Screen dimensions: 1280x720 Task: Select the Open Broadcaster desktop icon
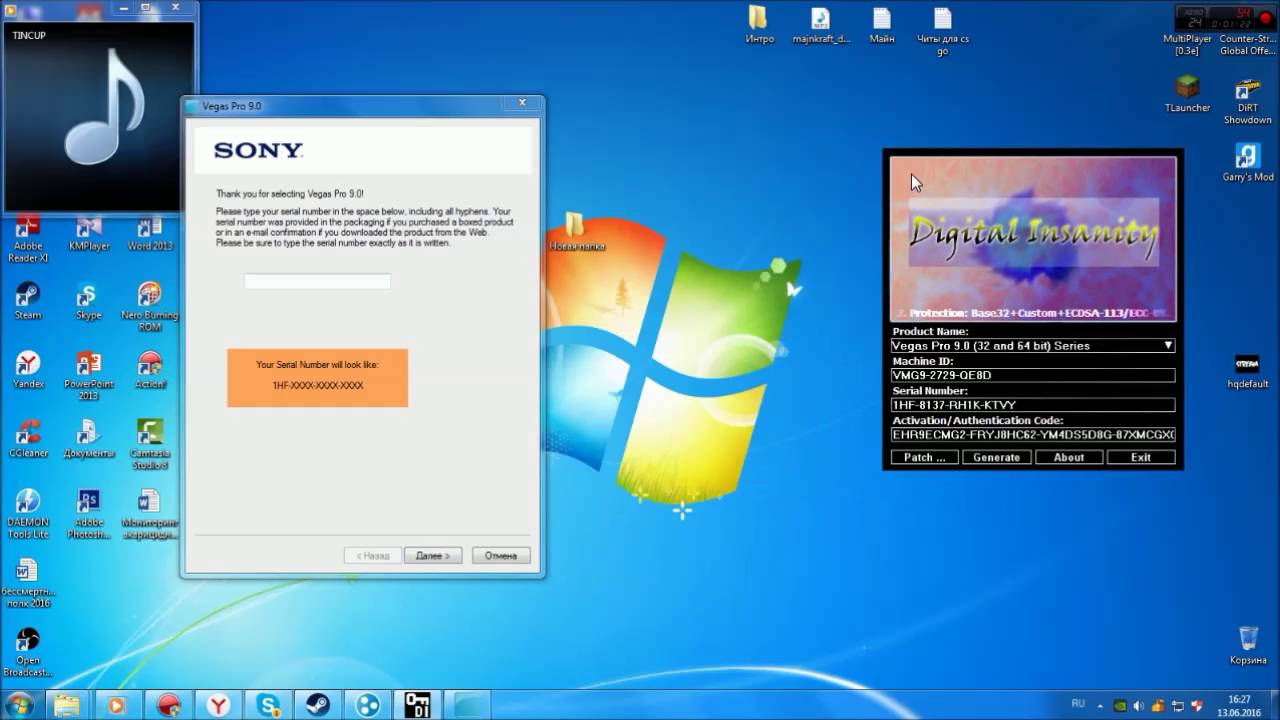[x=28, y=652]
